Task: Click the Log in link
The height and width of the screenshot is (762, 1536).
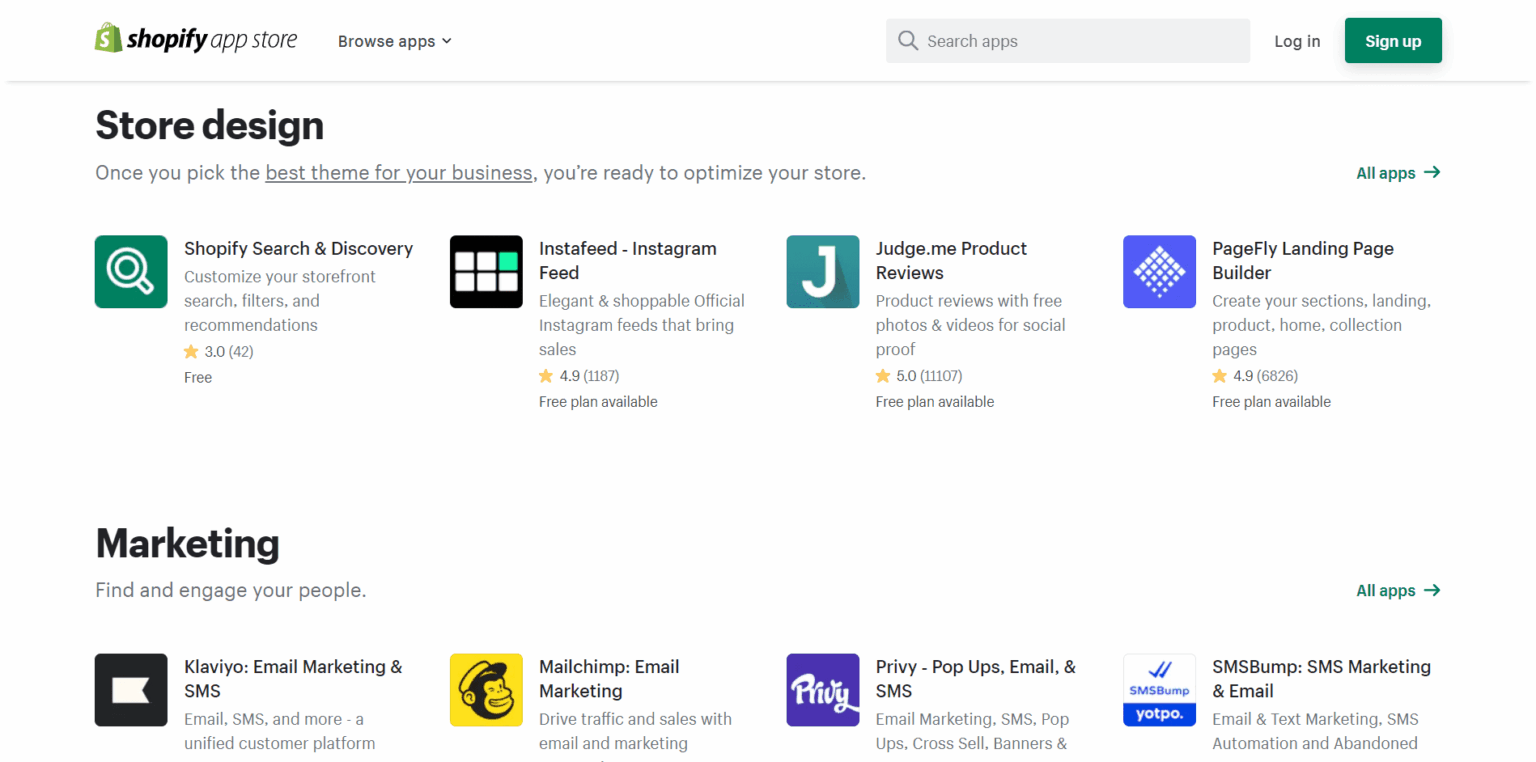Action: [x=1297, y=41]
